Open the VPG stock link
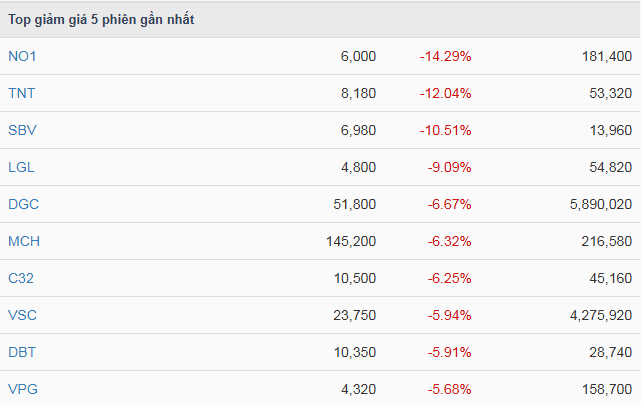Image resolution: width=641 pixels, height=405 pixels. click(23, 389)
